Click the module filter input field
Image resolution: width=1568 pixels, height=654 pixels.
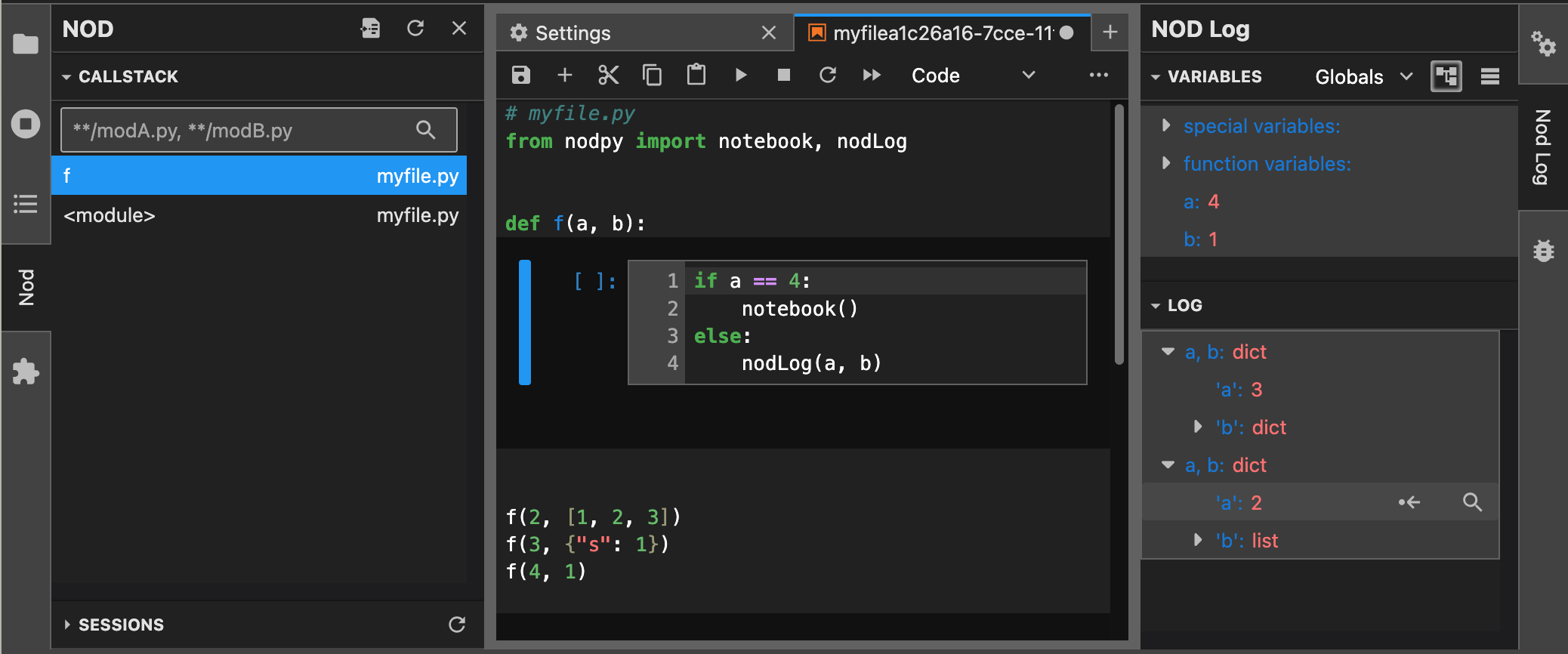[x=258, y=130]
